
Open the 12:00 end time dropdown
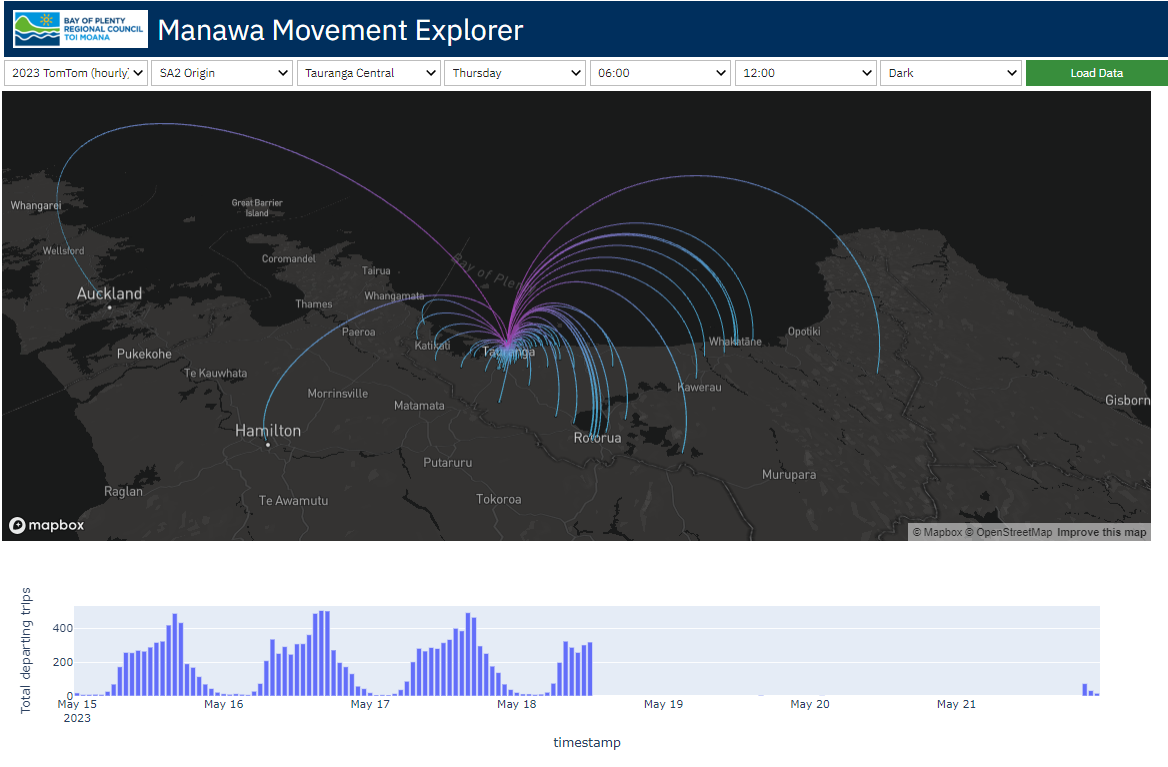[x=807, y=73]
